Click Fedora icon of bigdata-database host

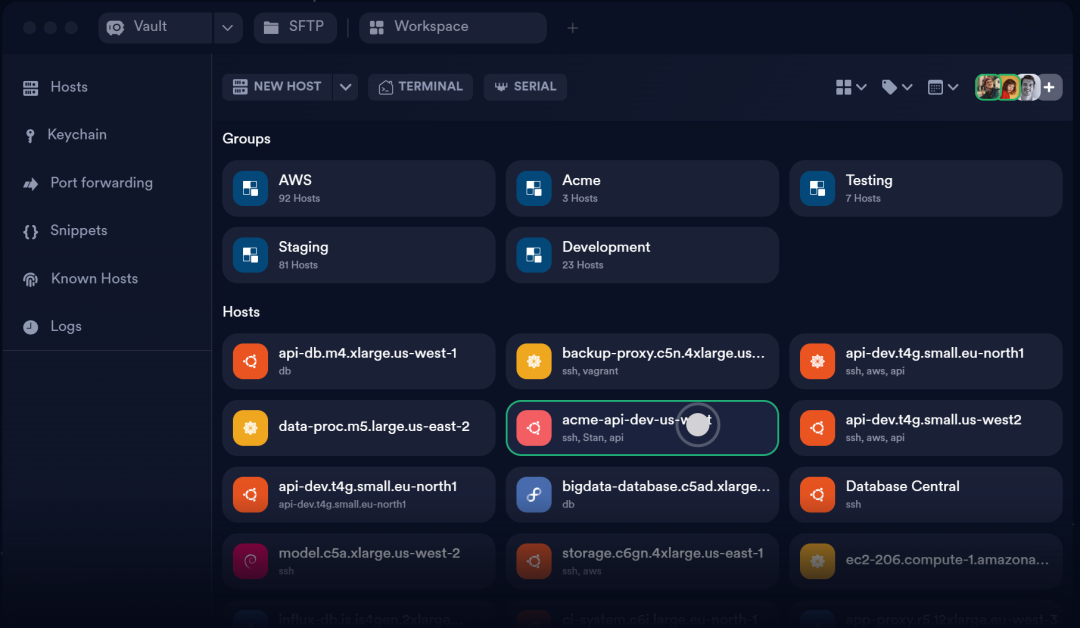534,495
